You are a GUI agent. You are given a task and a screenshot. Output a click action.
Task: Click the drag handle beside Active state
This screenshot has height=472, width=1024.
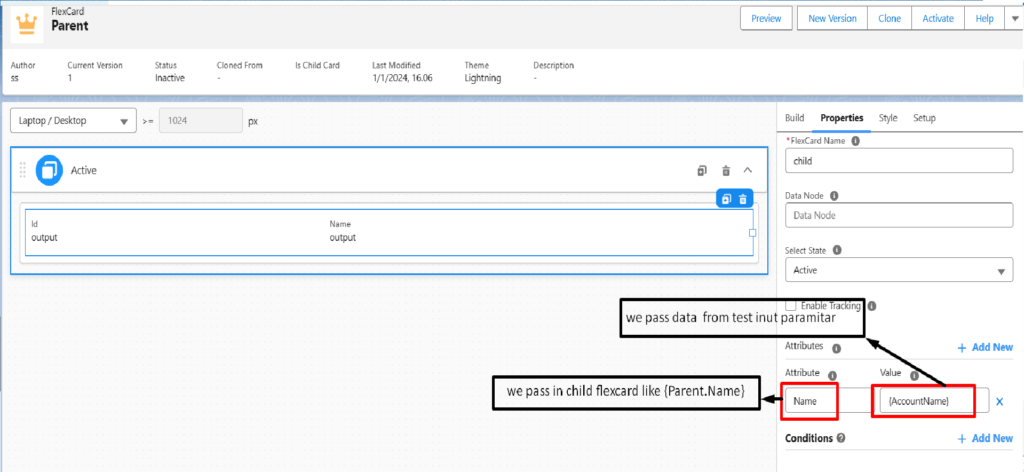[x=23, y=170]
